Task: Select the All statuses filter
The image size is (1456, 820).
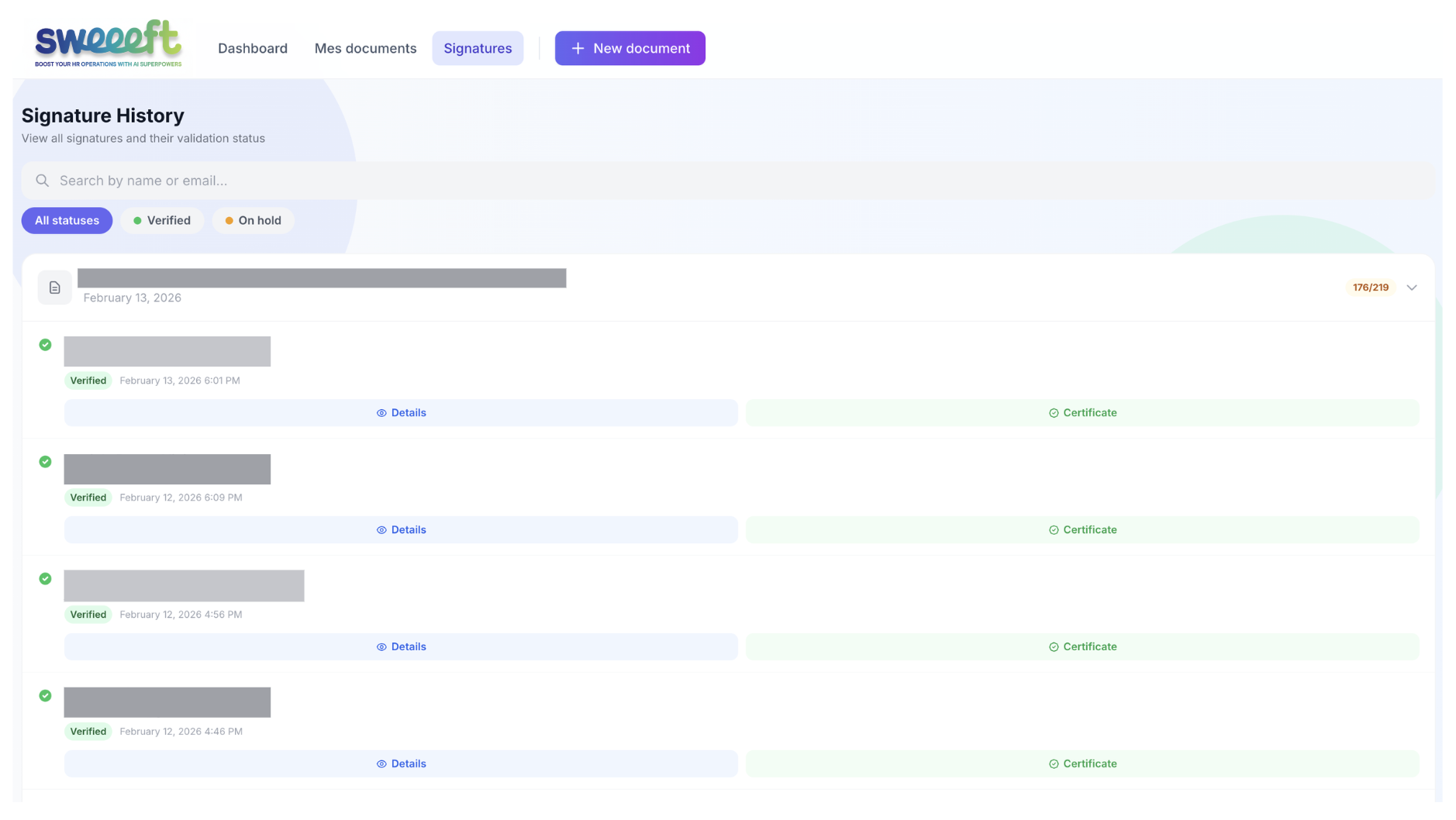Action: 67,221
